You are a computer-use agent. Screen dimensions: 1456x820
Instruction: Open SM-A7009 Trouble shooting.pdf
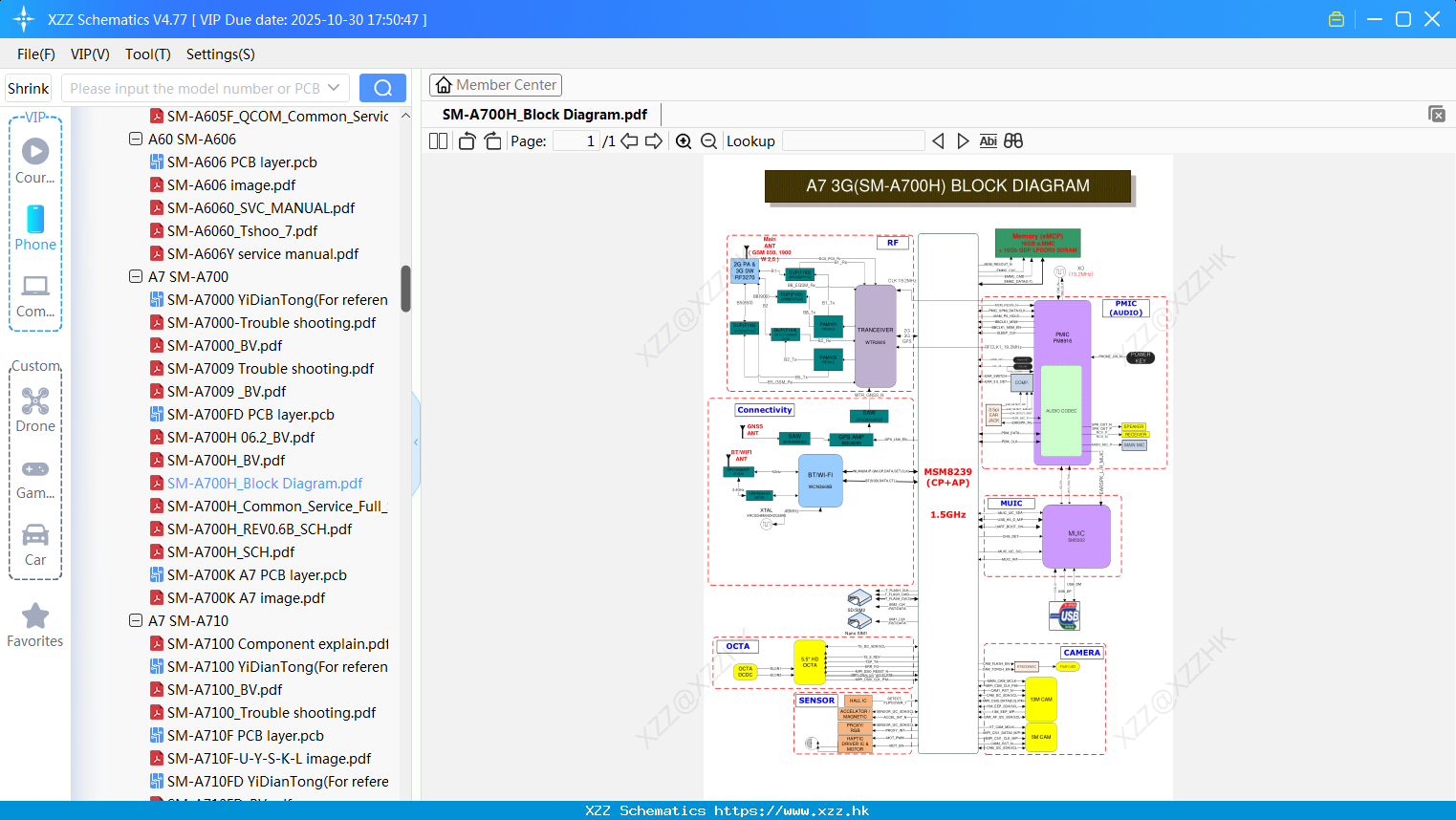coord(271,368)
